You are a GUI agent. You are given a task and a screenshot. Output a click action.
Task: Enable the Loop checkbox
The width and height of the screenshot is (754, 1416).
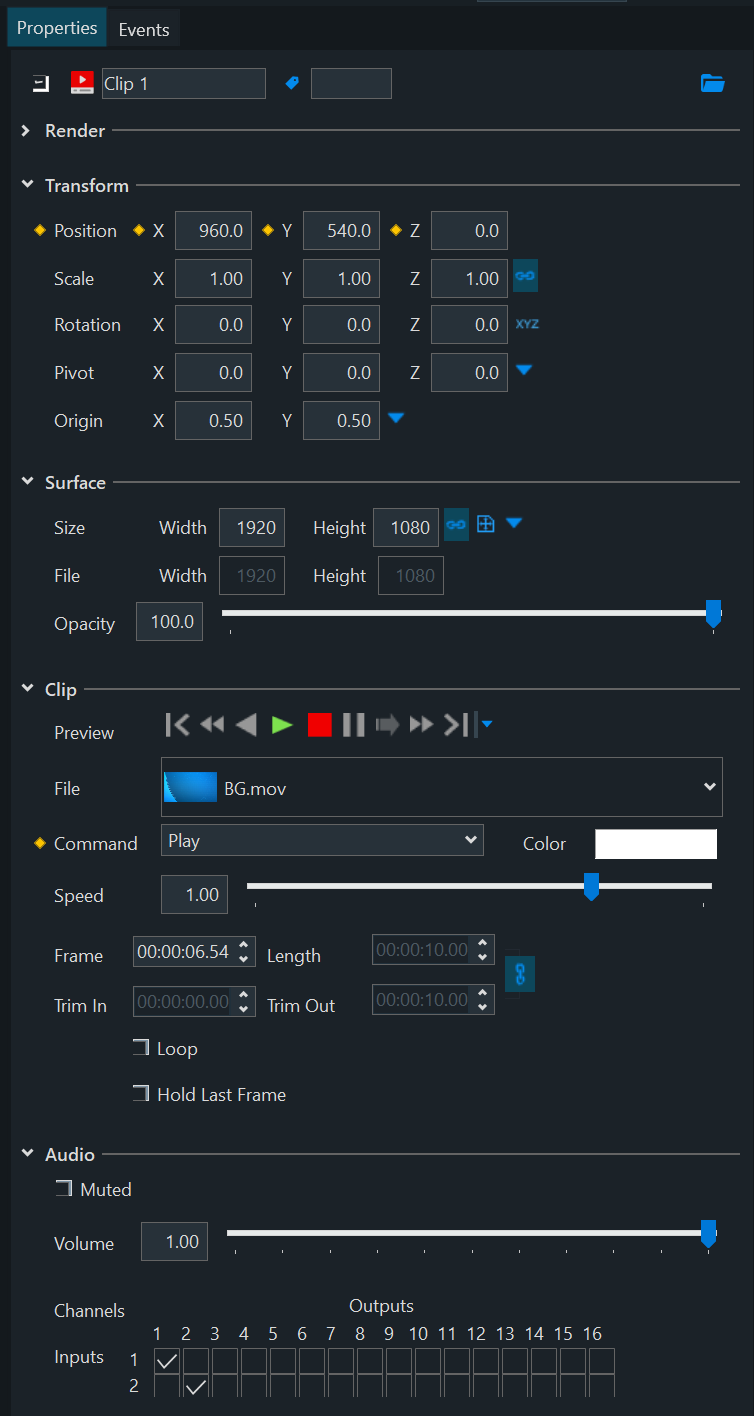pos(141,1048)
